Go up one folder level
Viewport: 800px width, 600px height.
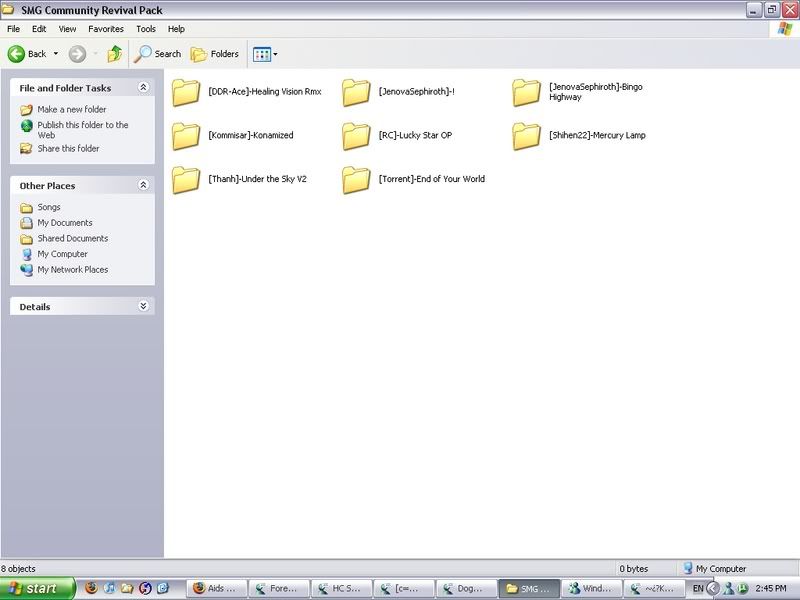click(115, 54)
